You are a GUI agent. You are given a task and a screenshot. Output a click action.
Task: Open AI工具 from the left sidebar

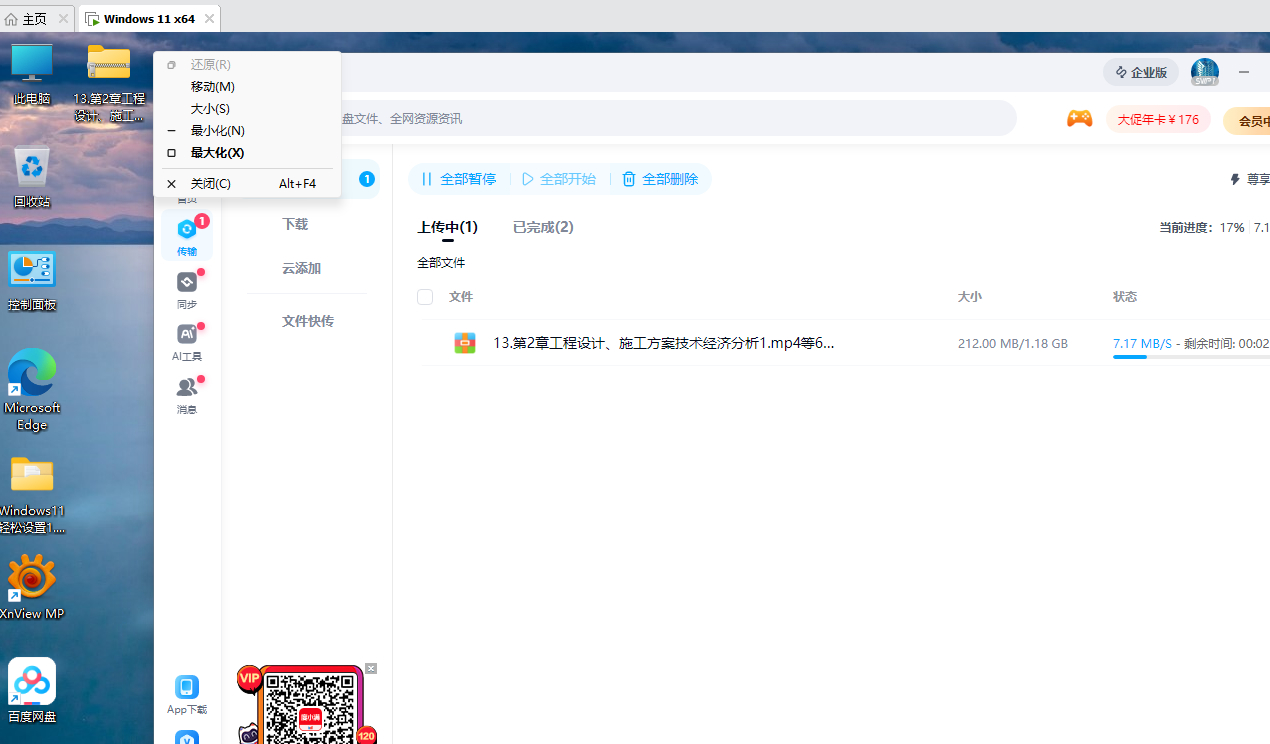pyautogui.click(x=187, y=340)
